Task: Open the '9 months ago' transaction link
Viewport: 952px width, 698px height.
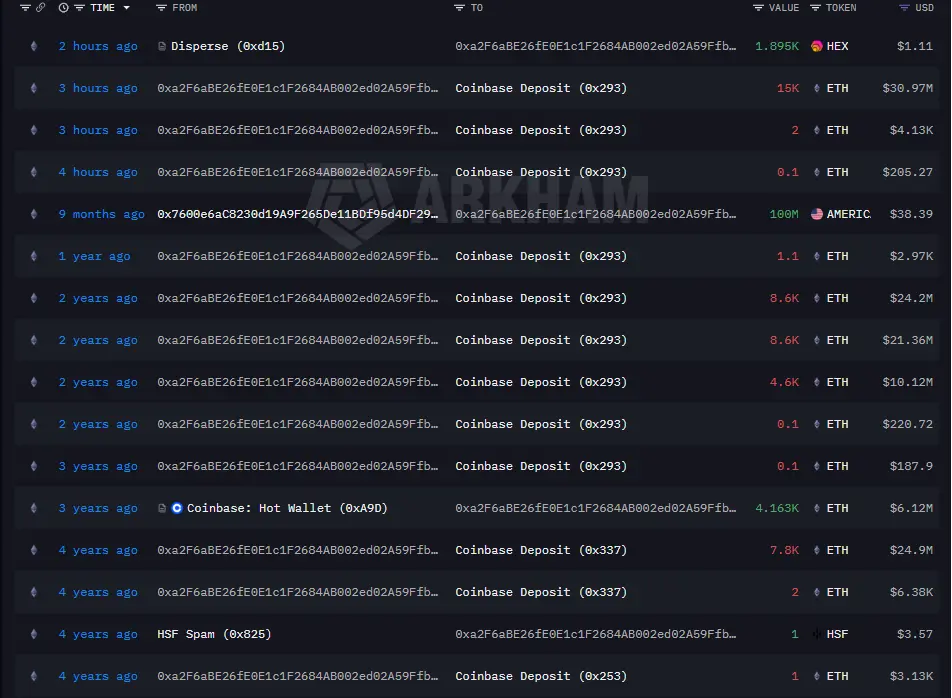Action: [x=101, y=214]
